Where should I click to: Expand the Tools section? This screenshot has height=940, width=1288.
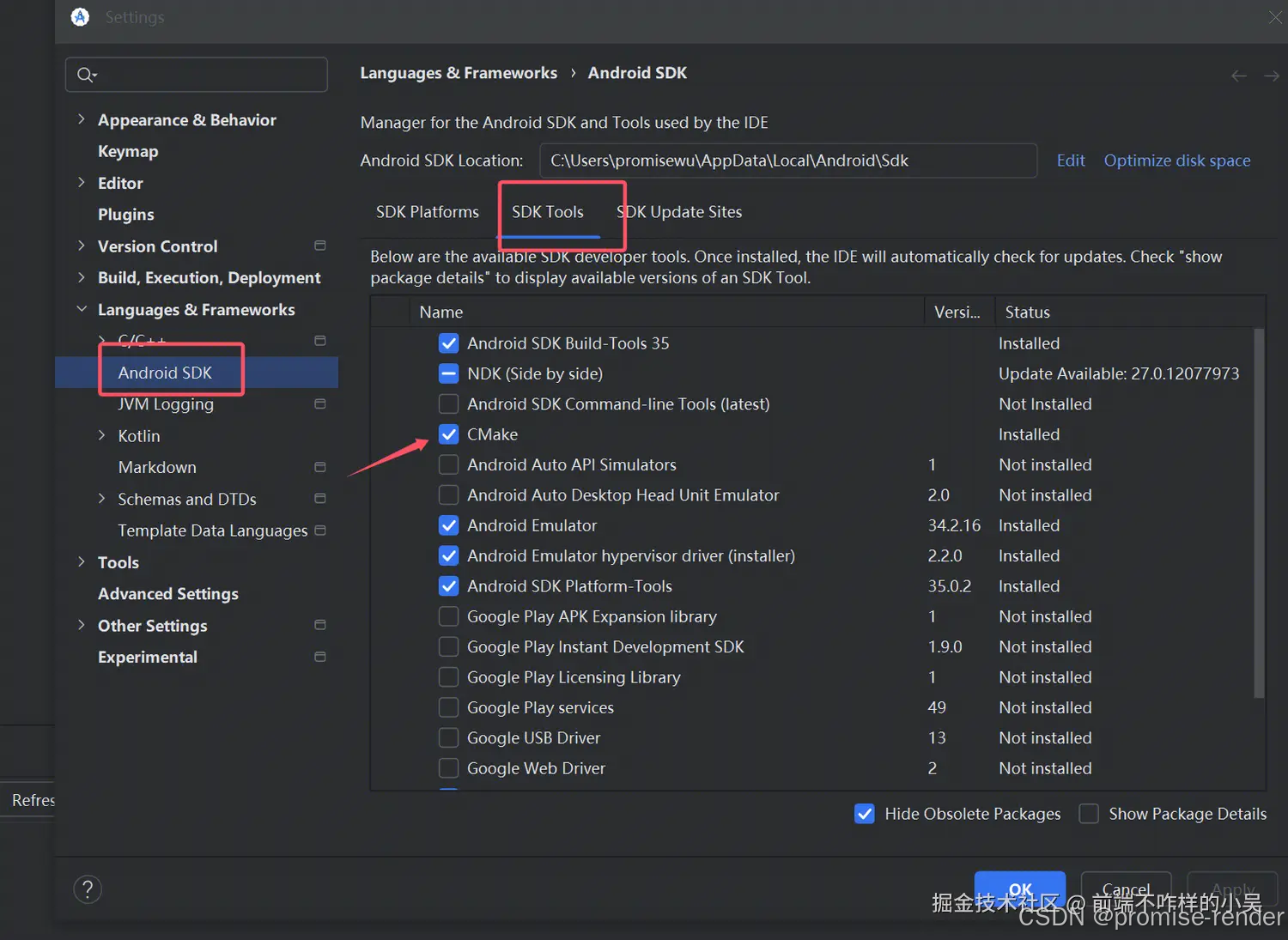coord(82,561)
